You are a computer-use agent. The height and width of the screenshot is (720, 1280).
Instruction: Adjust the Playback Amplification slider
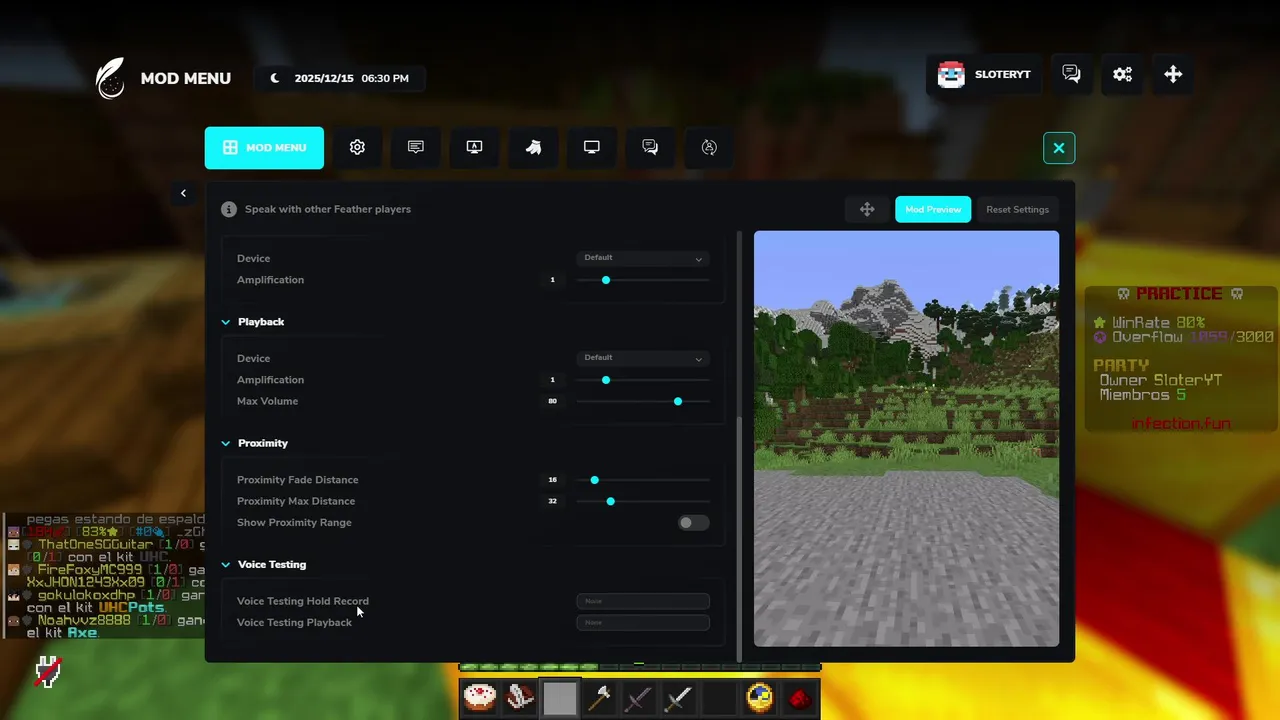point(643,380)
